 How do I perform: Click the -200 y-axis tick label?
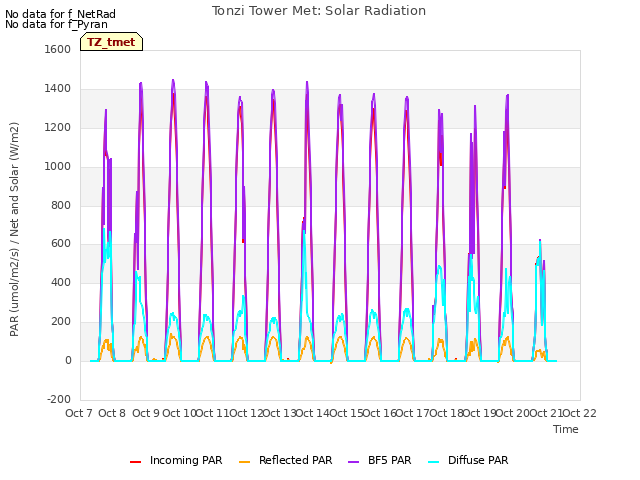click(59, 399)
